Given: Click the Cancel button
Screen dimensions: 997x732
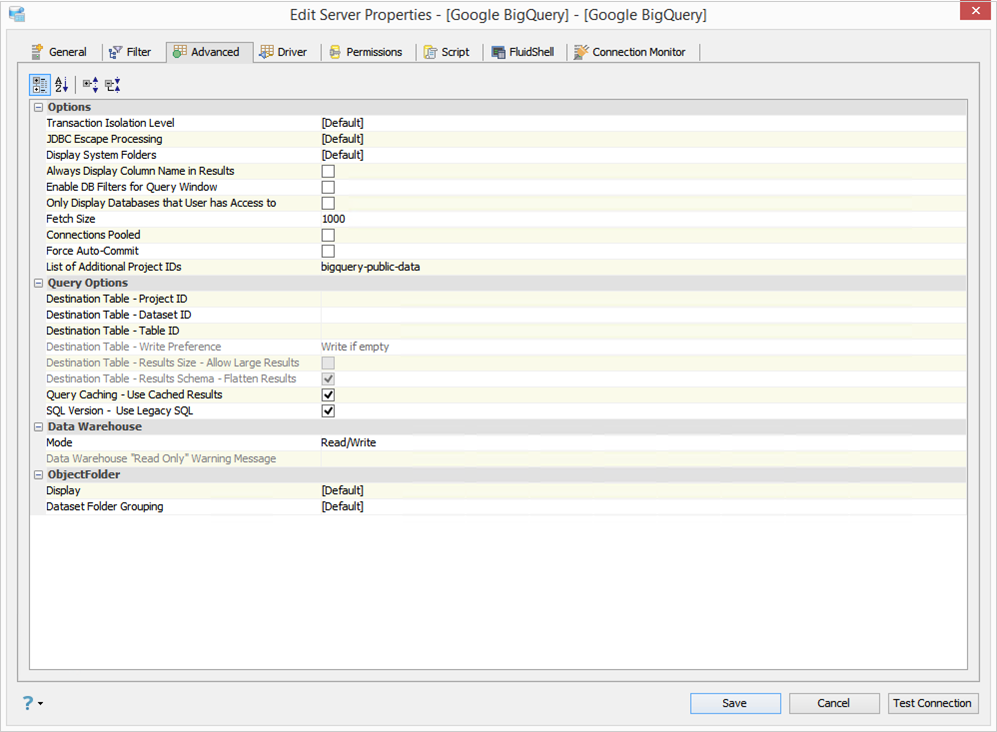Looking at the screenshot, I should [x=834, y=703].
